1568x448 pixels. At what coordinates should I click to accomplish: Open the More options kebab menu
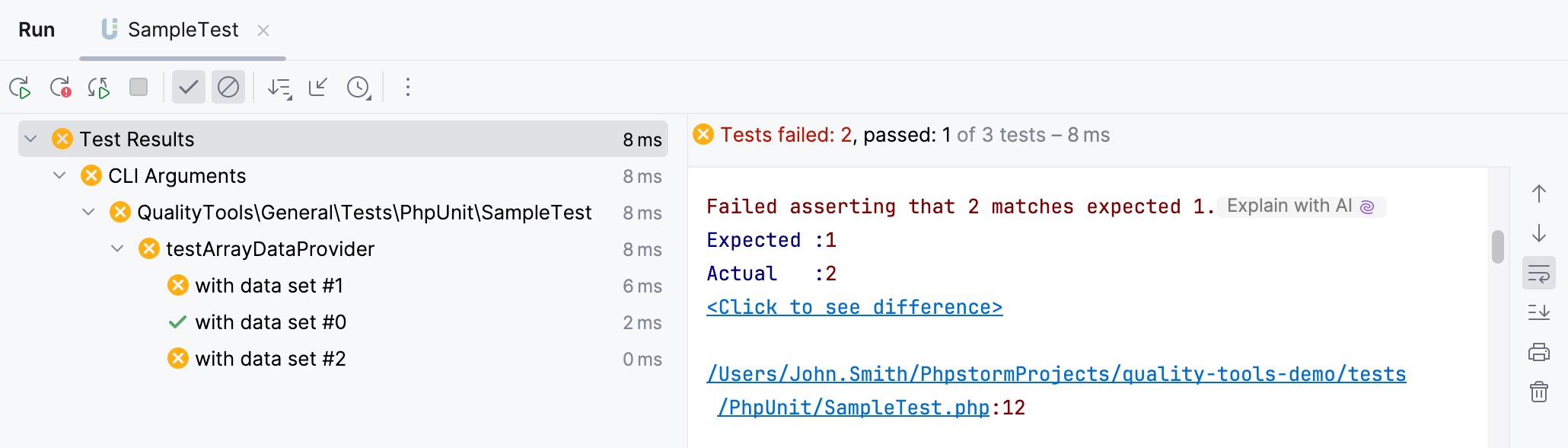(x=407, y=87)
